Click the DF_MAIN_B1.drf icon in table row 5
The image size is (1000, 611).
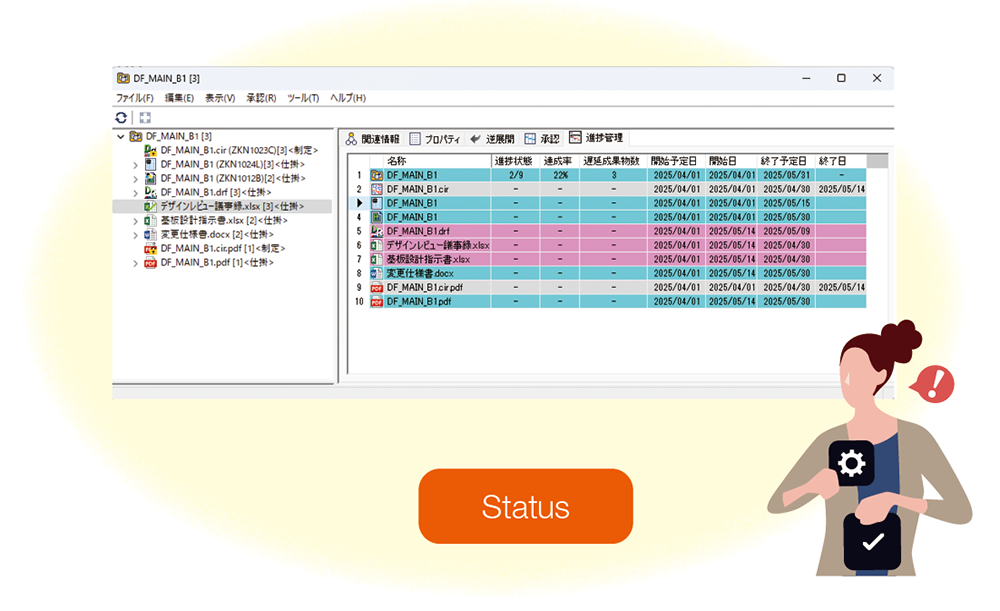coord(377,231)
